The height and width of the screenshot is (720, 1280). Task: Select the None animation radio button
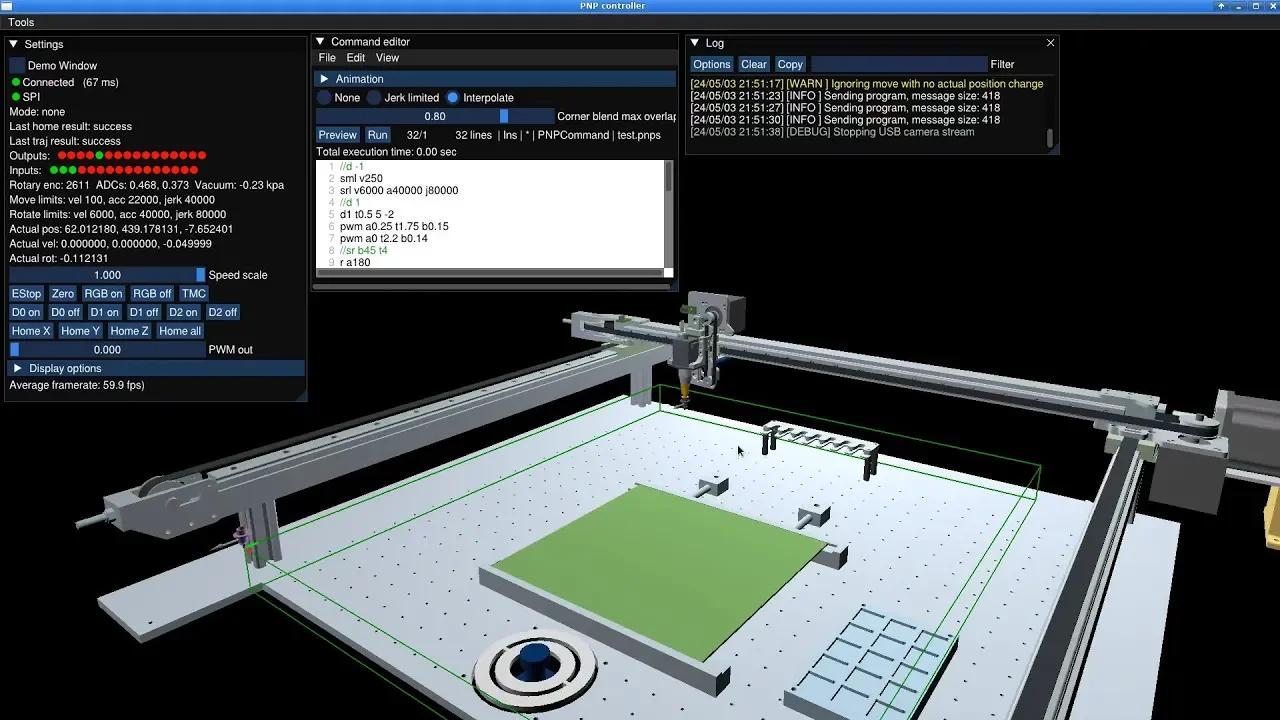pos(324,98)
